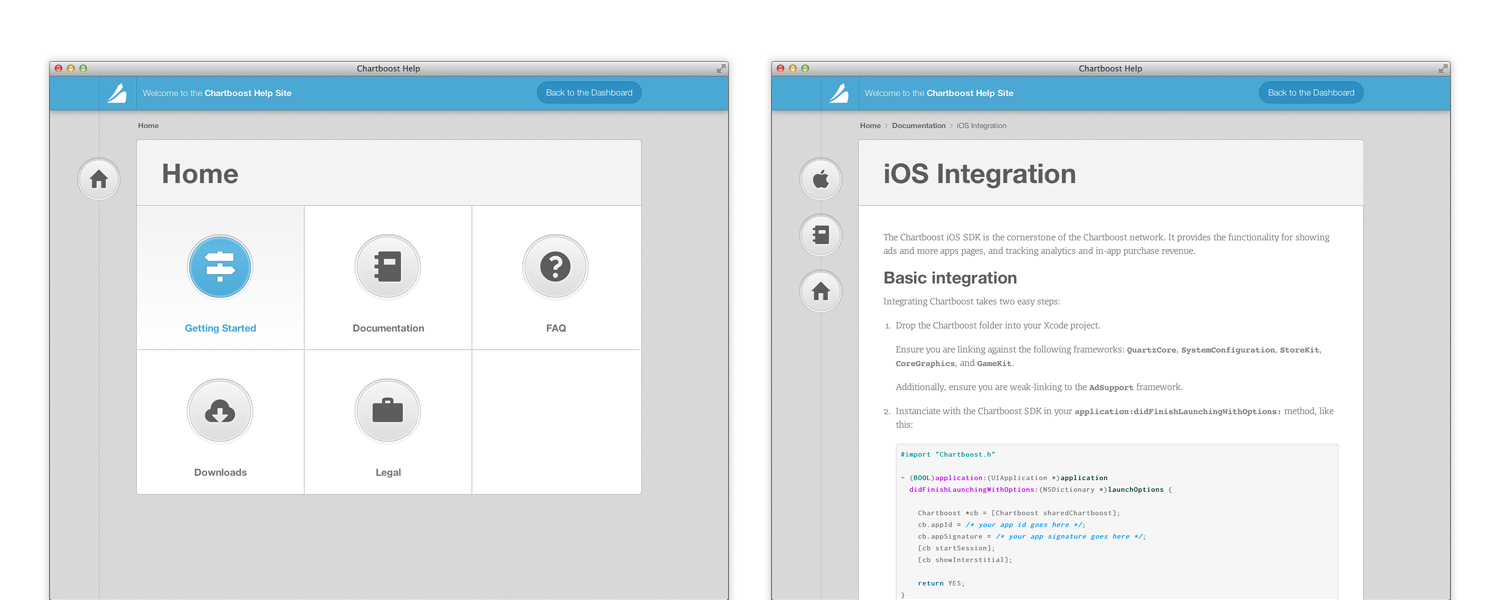Click the "GameKit" framework name
This screenshot has width=1500, height=600.
pos(993,363)
